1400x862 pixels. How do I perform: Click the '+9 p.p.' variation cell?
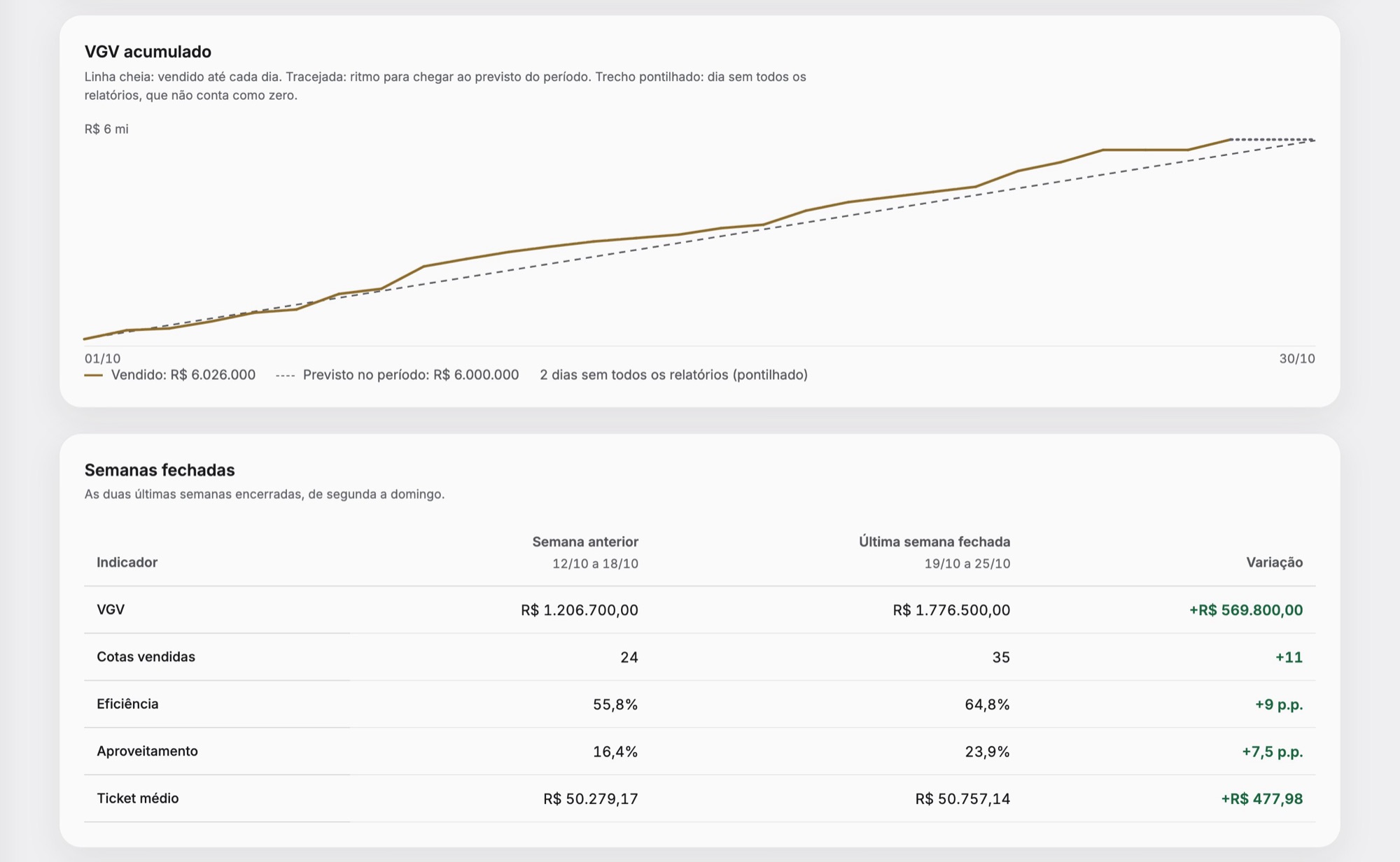coord(1279,705)
